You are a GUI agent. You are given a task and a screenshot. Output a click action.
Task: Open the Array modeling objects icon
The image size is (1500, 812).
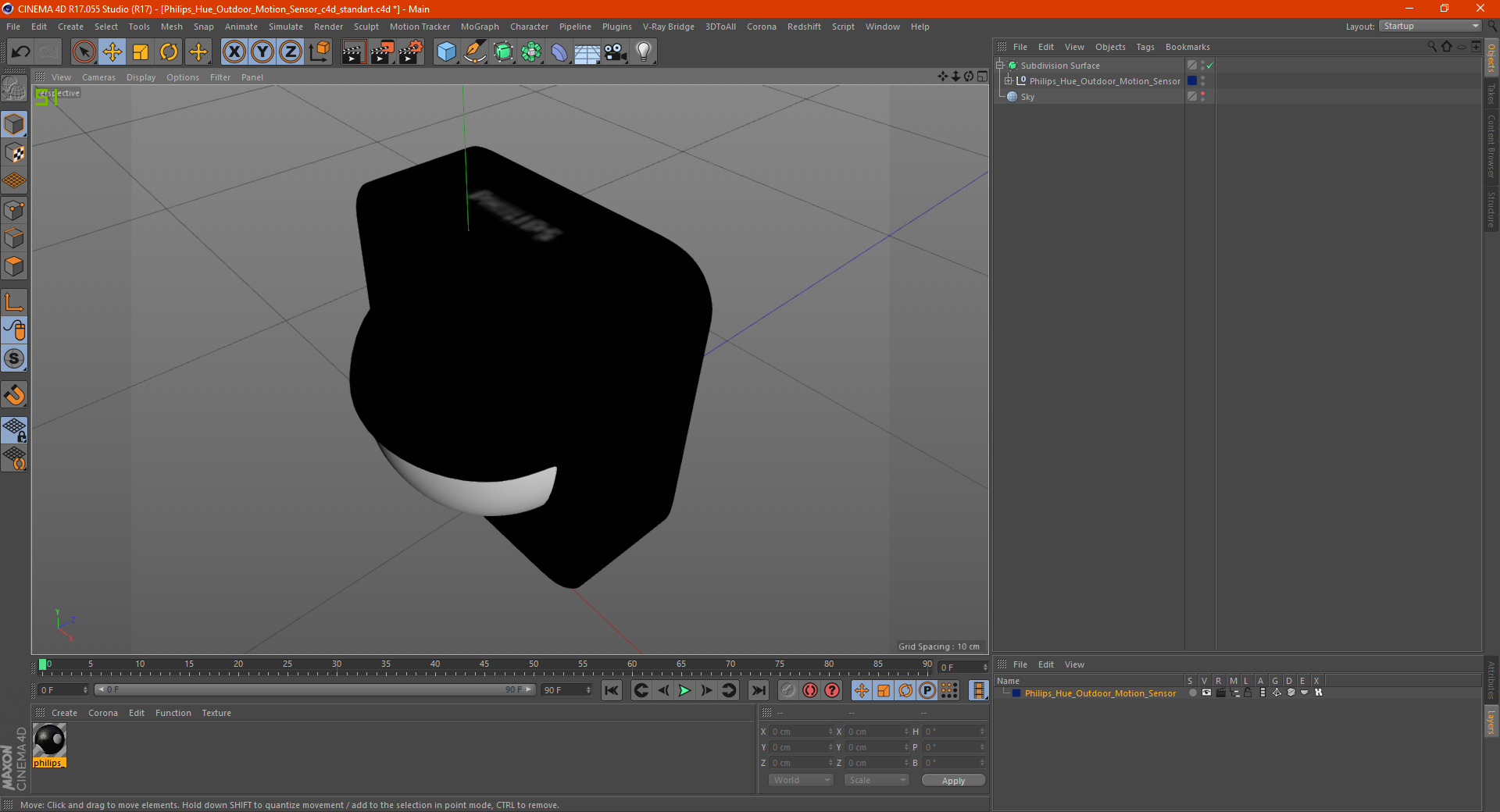531,52
